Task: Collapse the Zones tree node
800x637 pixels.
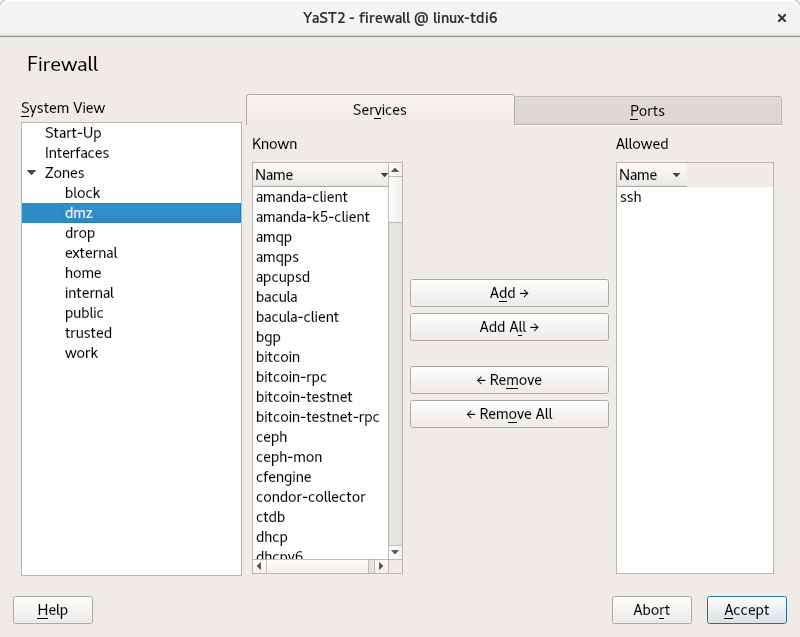Action: point(32,173)
